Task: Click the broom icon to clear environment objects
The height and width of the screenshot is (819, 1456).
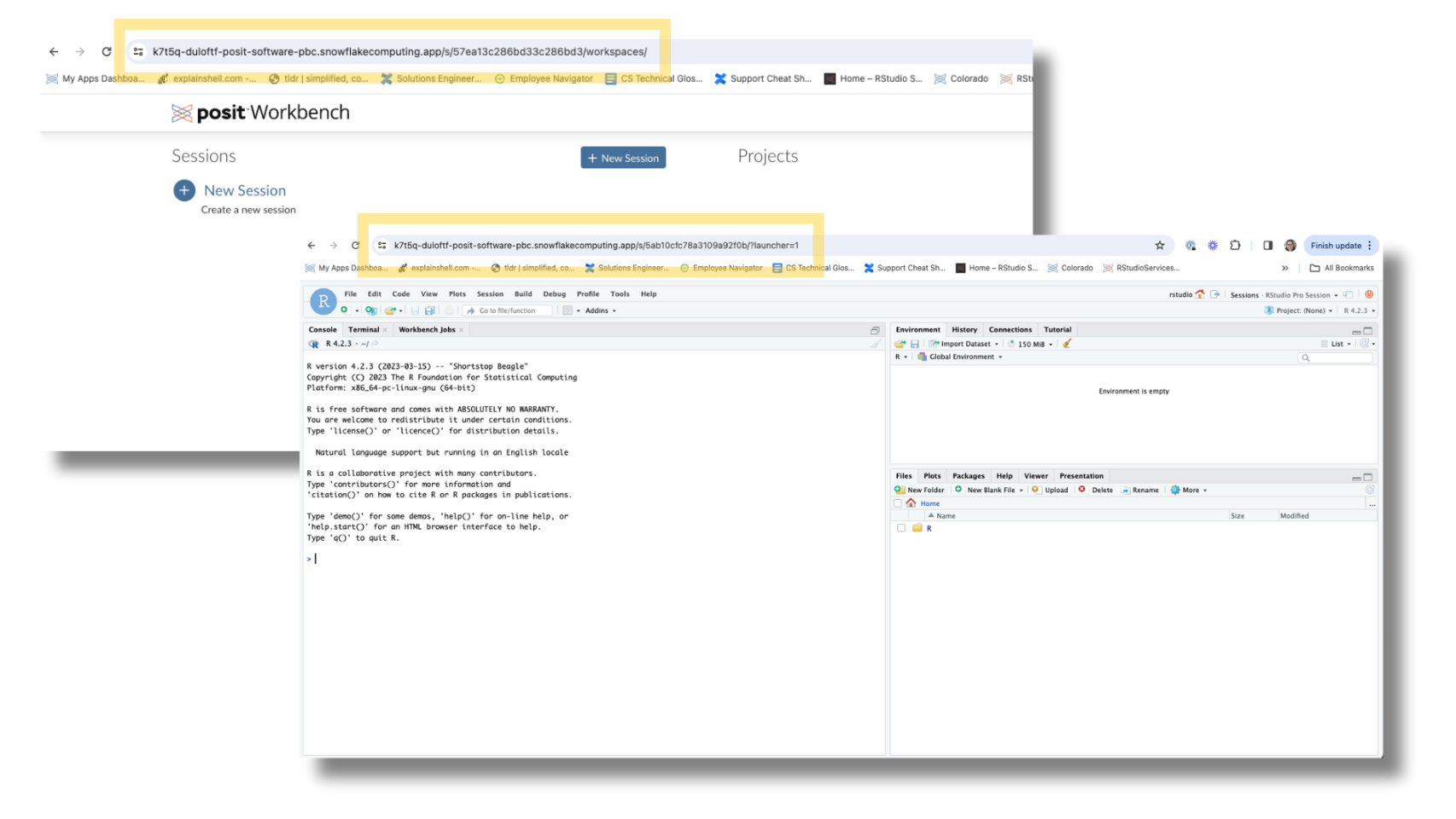Action: 1066,345
